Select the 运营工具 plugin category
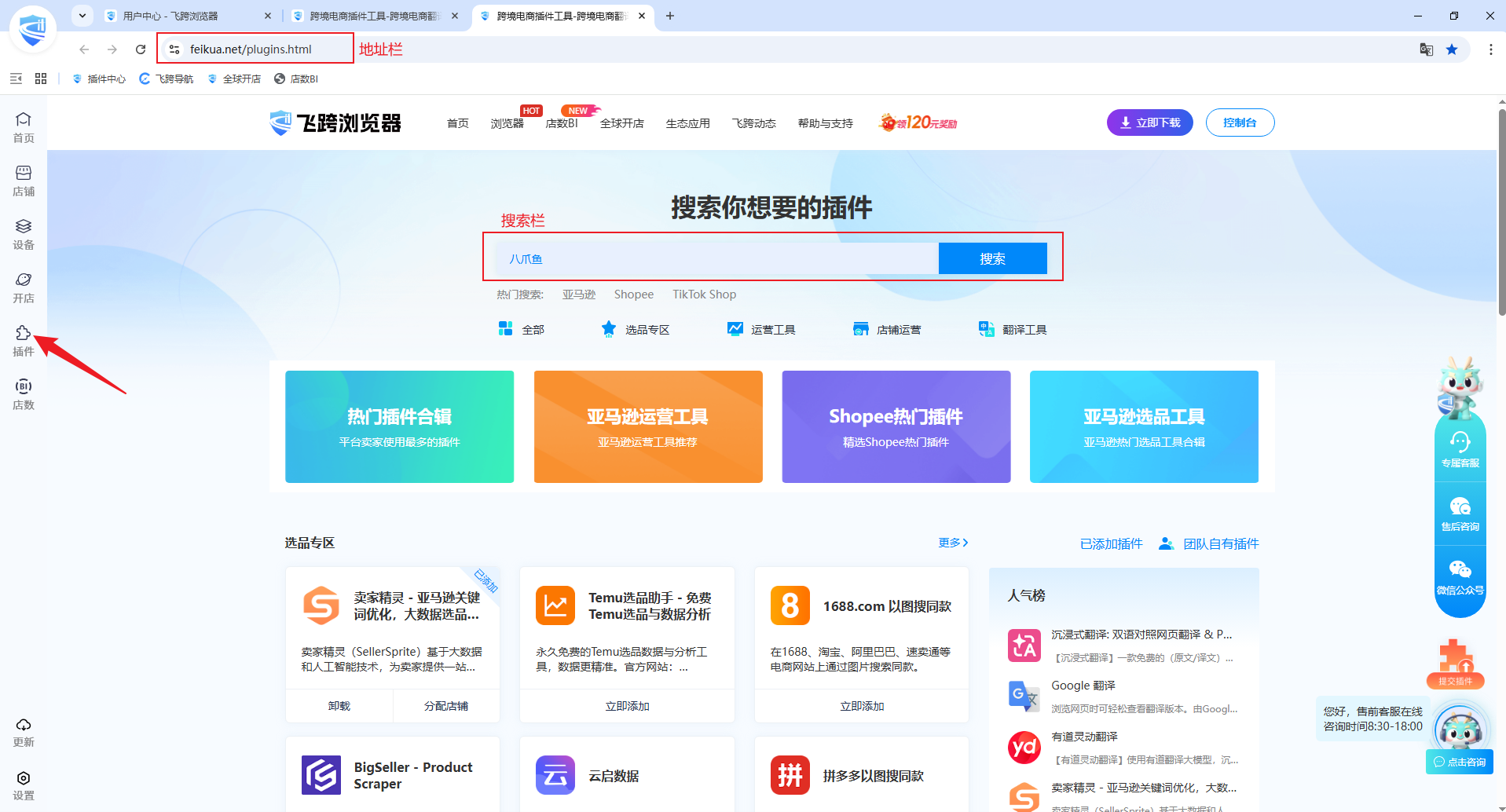This screenshot has height=812, width=1506. (761, 329)
